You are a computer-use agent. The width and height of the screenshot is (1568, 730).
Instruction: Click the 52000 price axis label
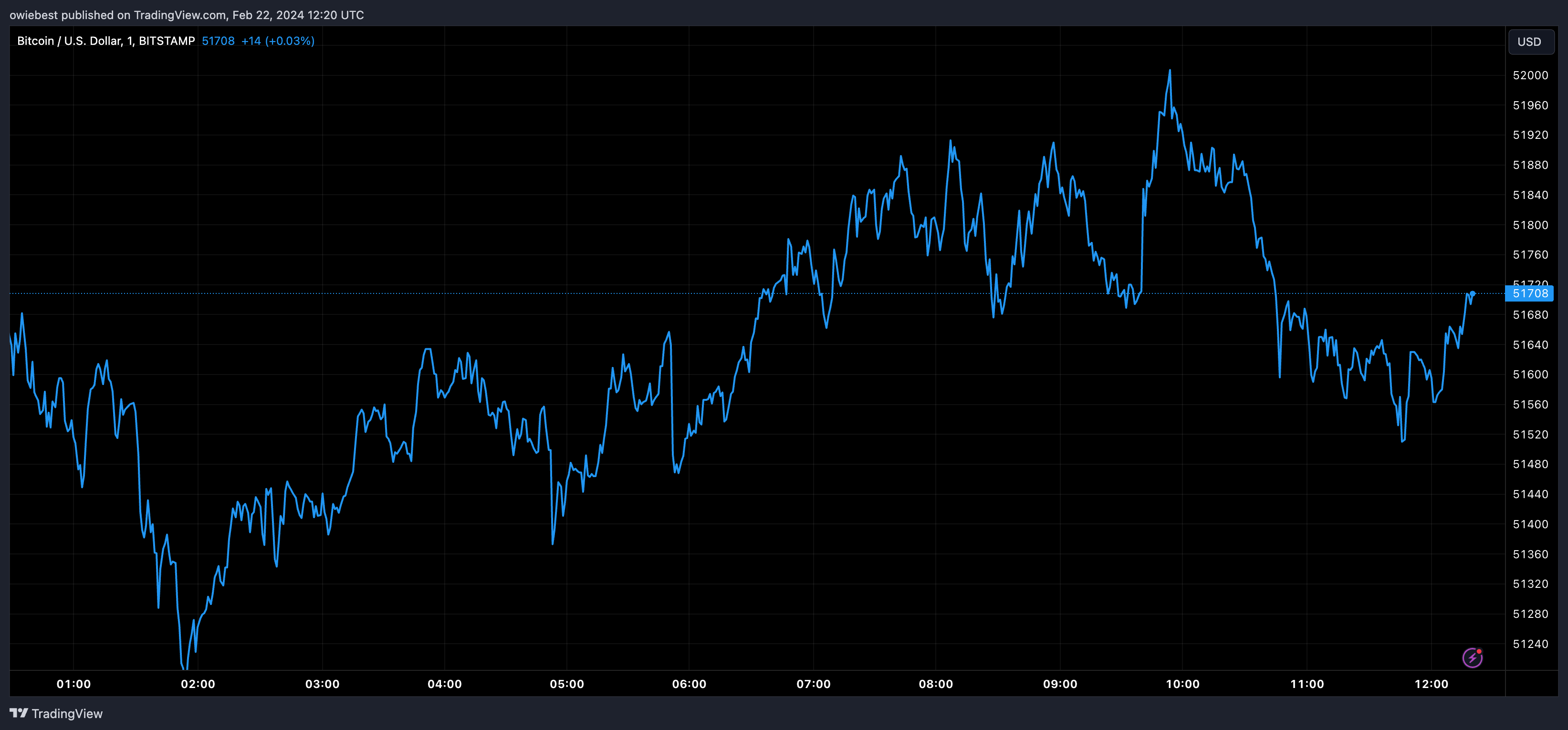tap(1530, 75)
